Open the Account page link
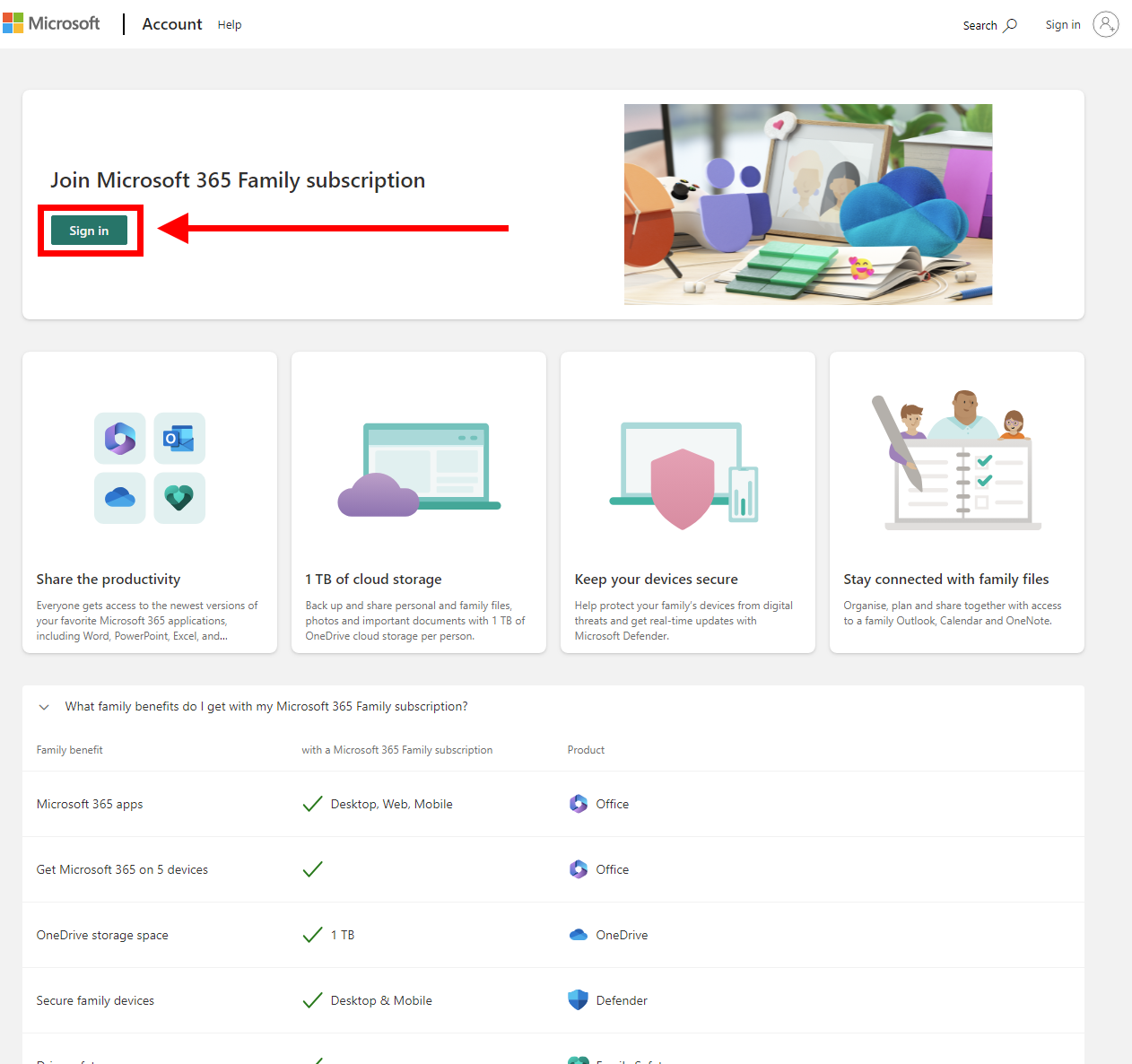The image size is (1132, 1064). [172, 24]
